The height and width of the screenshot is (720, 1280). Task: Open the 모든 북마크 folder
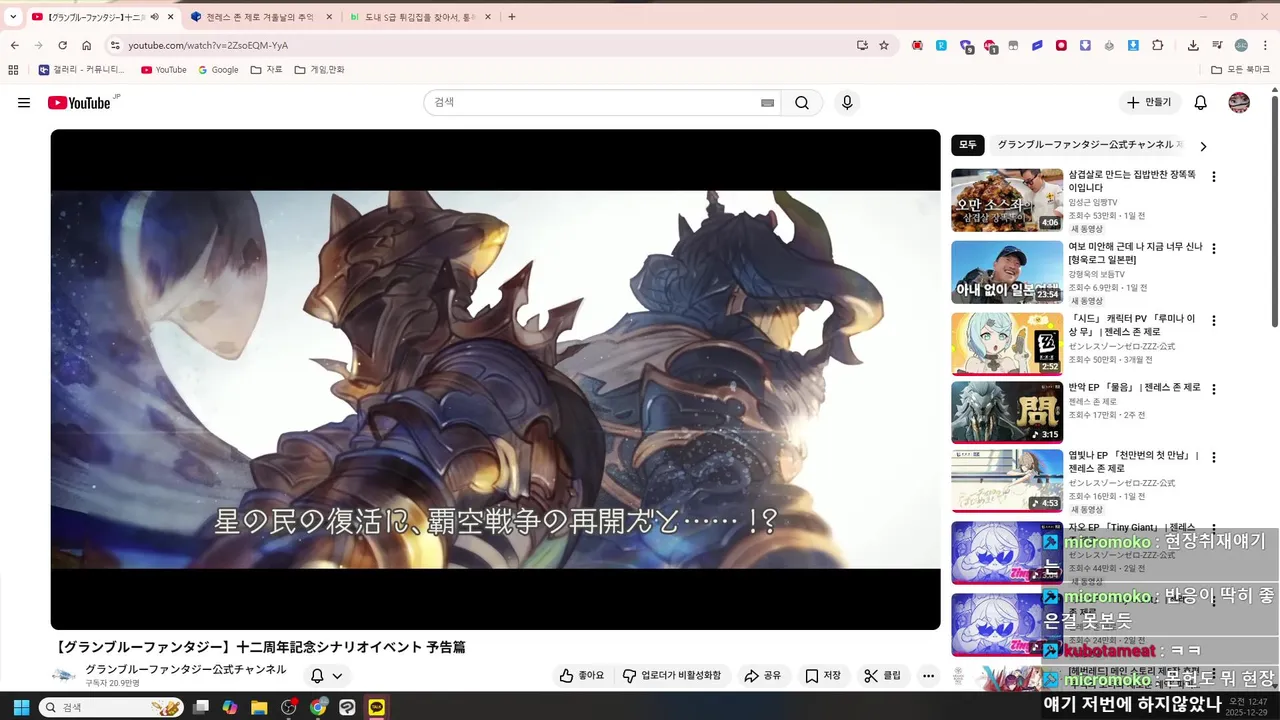click(1239, 70)
